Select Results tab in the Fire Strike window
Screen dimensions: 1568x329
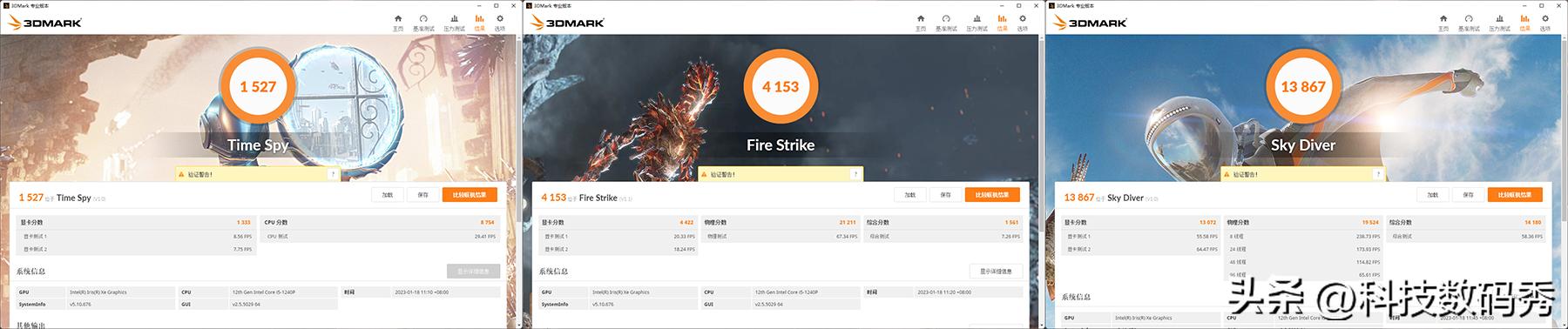point(1003,23)
